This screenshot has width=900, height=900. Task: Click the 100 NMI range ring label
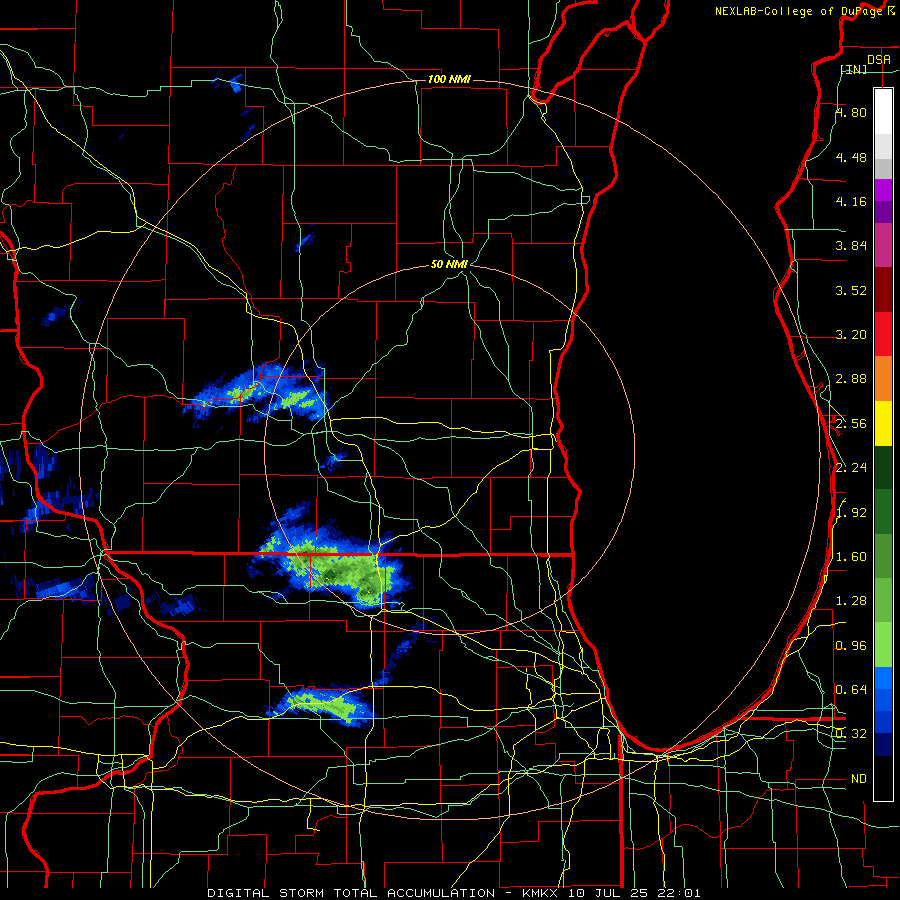point(449,79)
